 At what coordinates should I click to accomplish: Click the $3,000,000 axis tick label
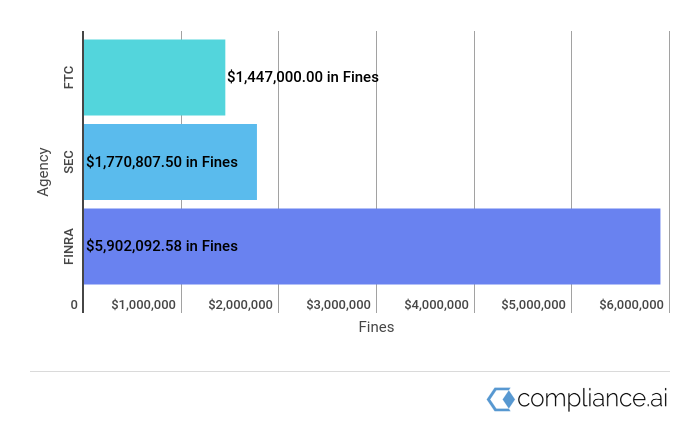(x=338, y=305)
